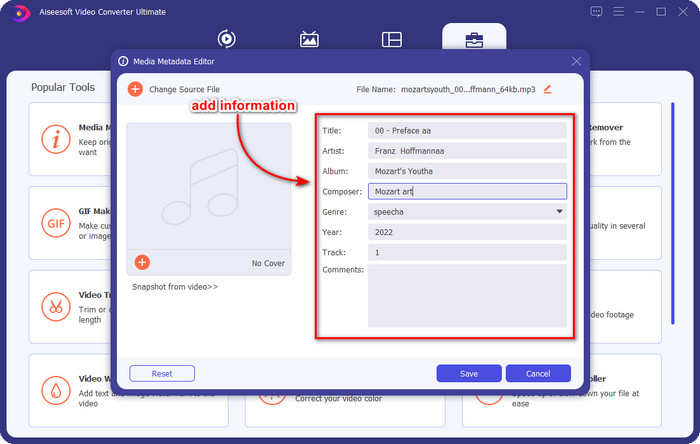
Task: Click the Composer label
Action: pyautogui.click(x=342, y=192)
